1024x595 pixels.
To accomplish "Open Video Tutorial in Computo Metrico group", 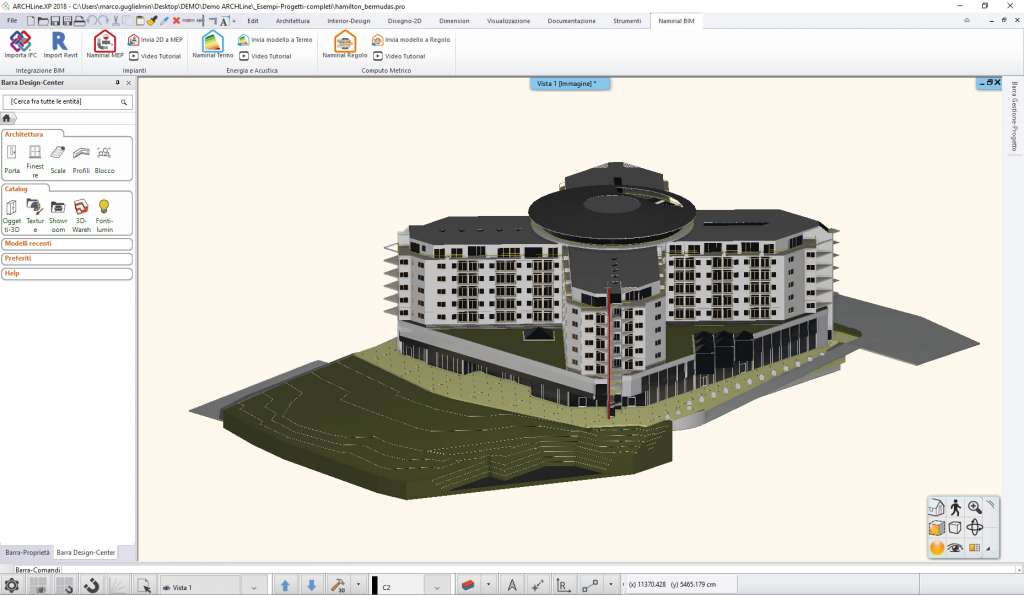I will (399, 56).
